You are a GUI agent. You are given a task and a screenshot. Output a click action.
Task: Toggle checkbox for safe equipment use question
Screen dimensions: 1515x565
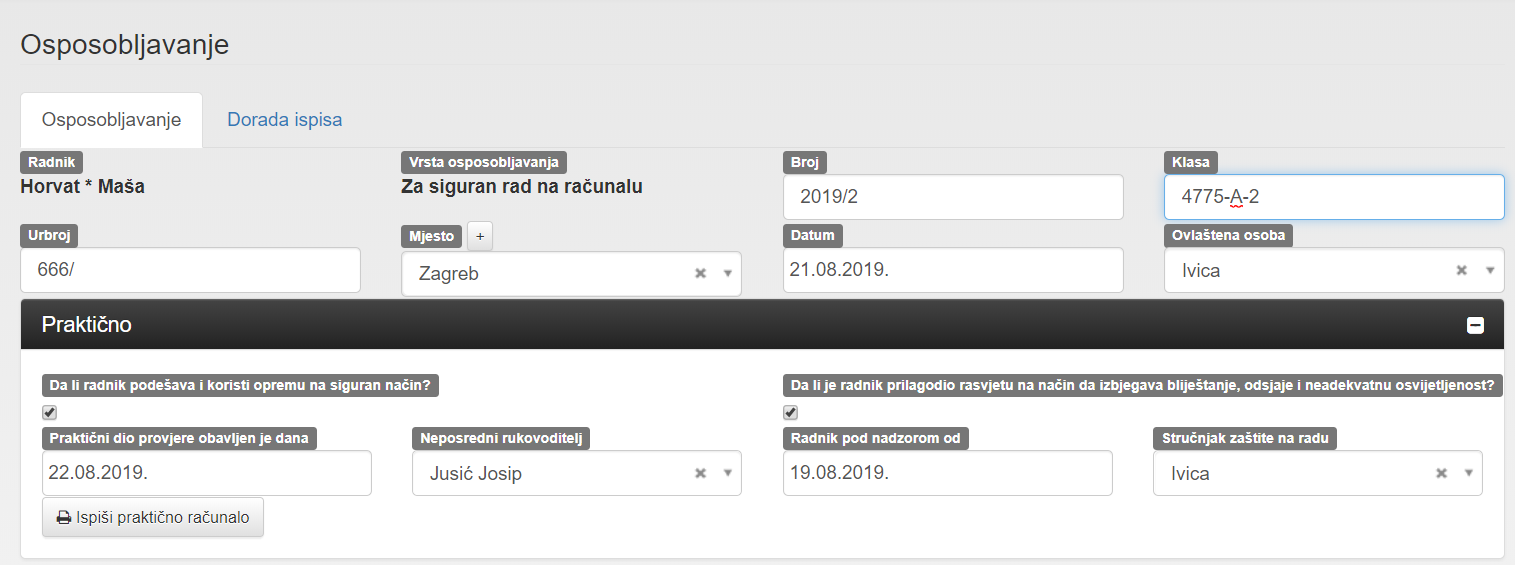(x=50, y=412)
